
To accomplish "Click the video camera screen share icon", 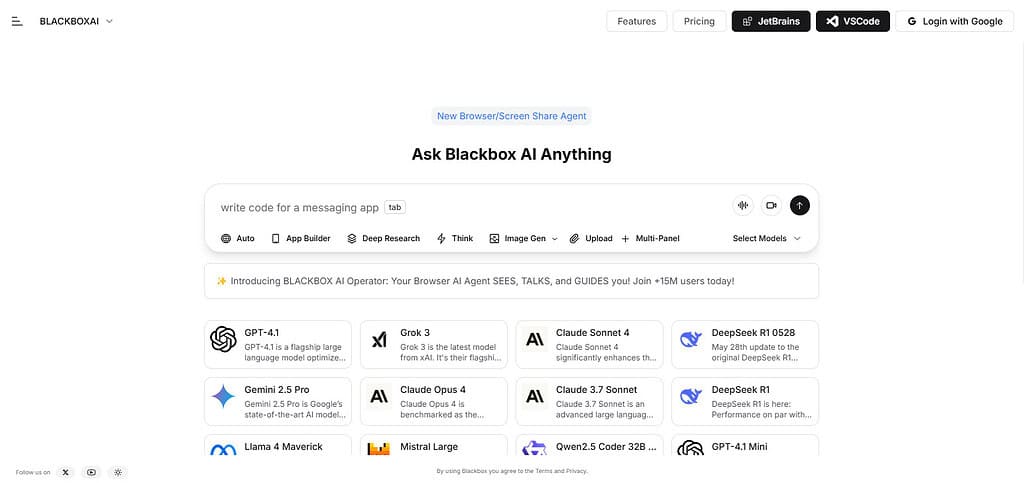I will (771, 205).
